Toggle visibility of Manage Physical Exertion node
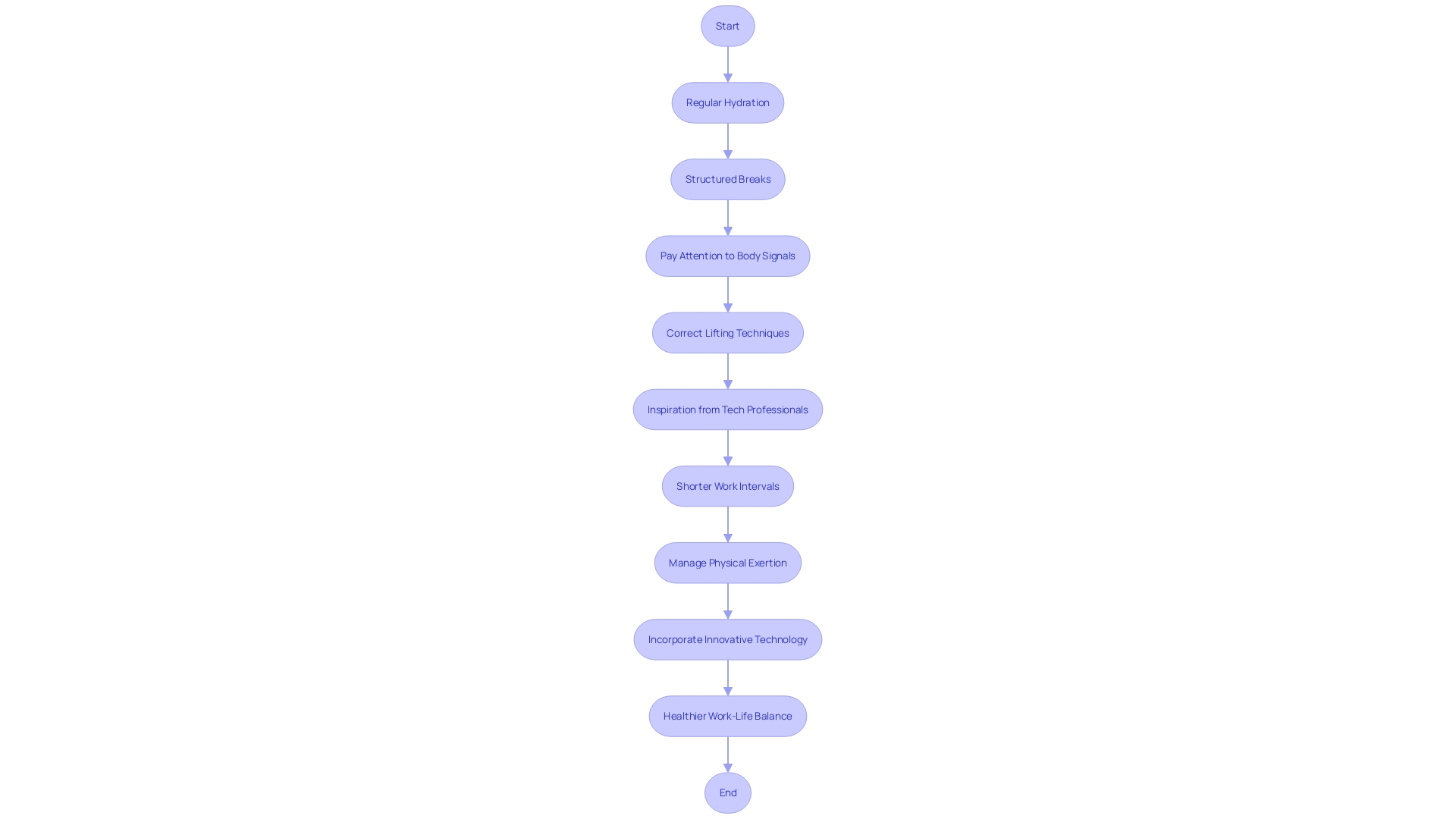 728,562
